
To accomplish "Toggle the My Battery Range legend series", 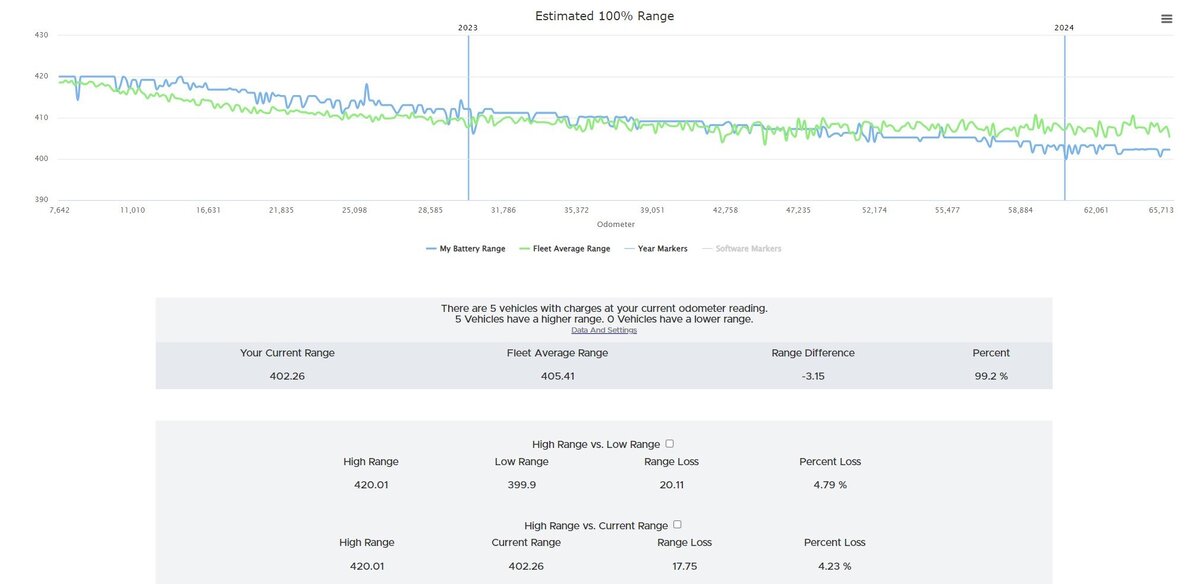I will pyautogui.click(x=465, y=248).
